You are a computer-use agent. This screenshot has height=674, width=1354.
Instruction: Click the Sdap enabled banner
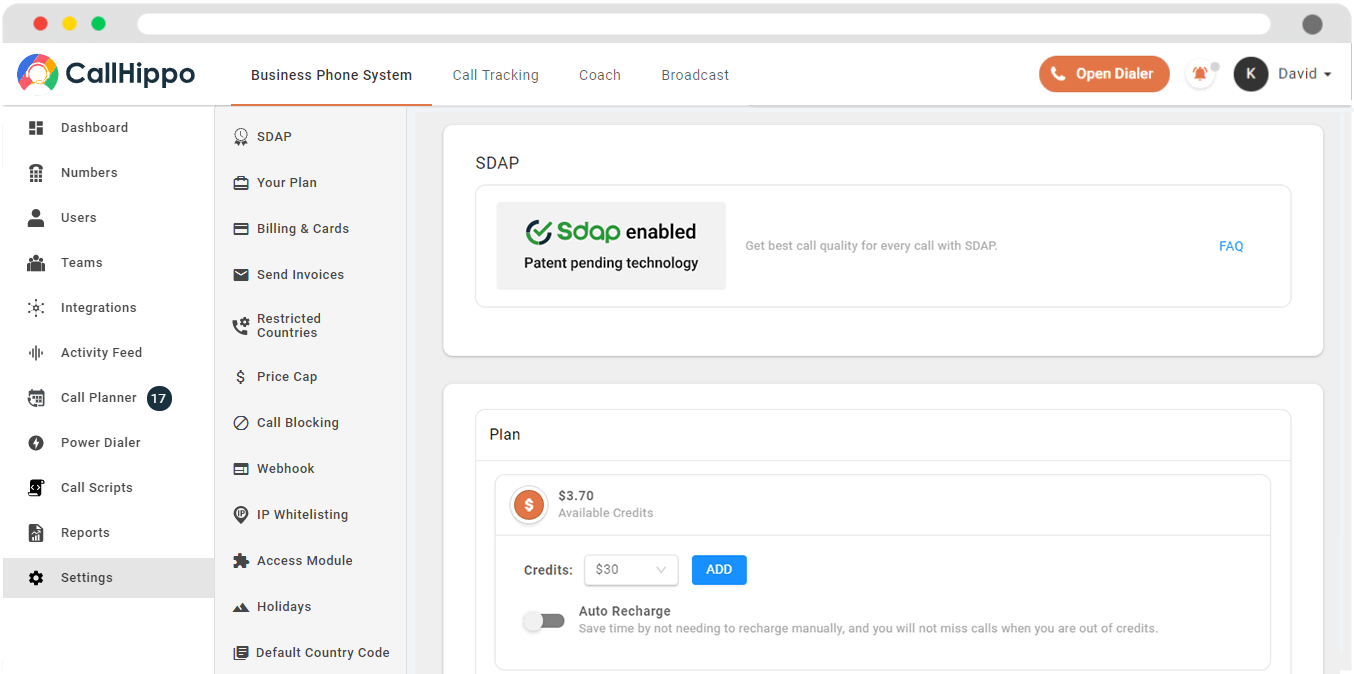point(611,246)
